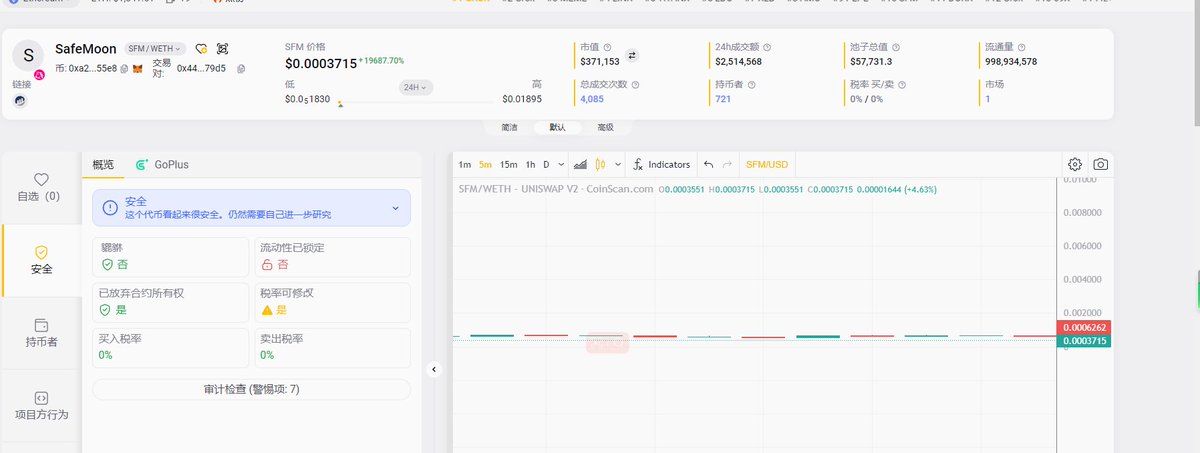The width and height of the screenshot is (1200, 453).
Task: Click the info icon beside 总成交次数
Action: coord(635,85)
